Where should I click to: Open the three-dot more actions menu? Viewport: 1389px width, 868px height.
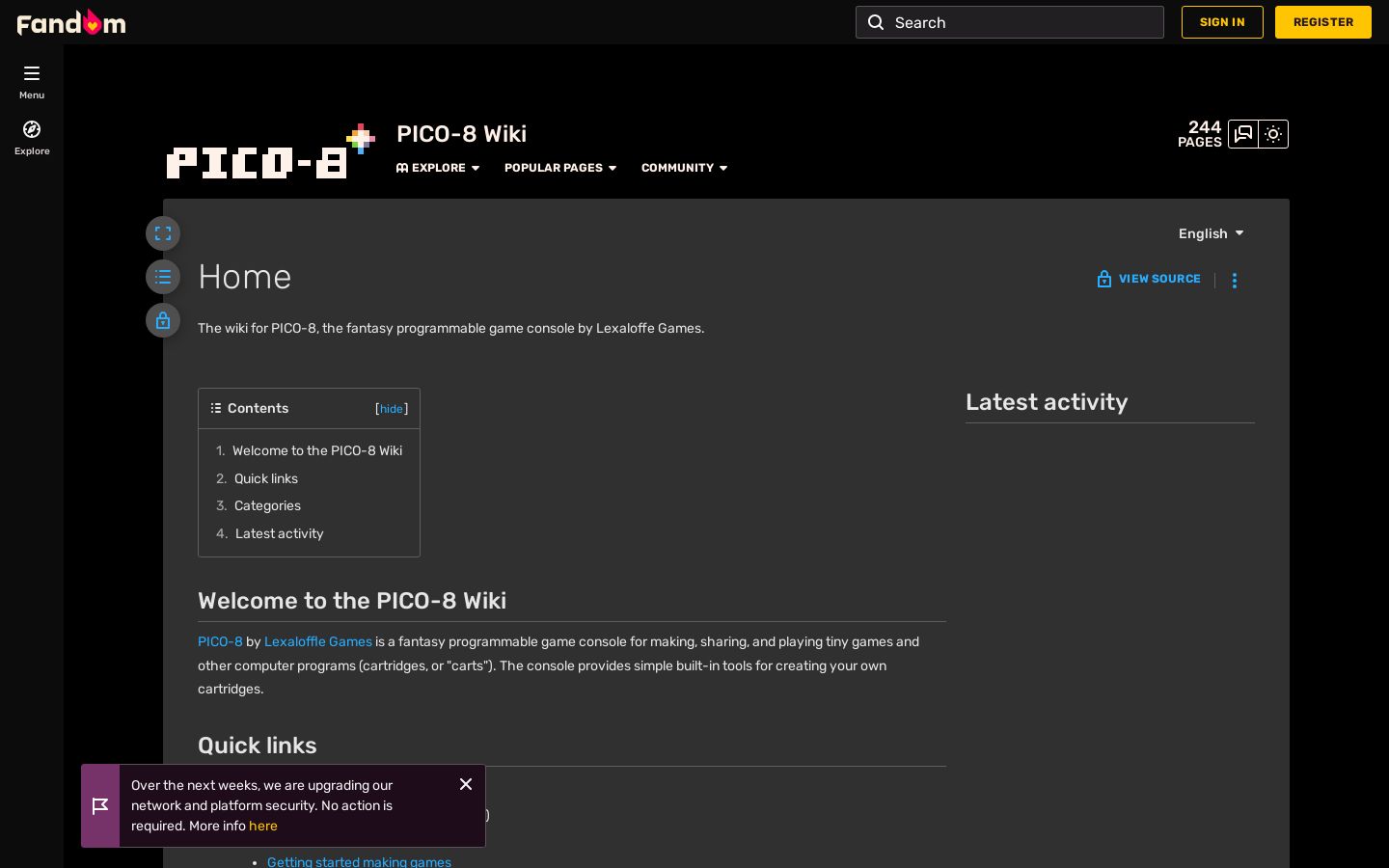(x=1235, y=280)
